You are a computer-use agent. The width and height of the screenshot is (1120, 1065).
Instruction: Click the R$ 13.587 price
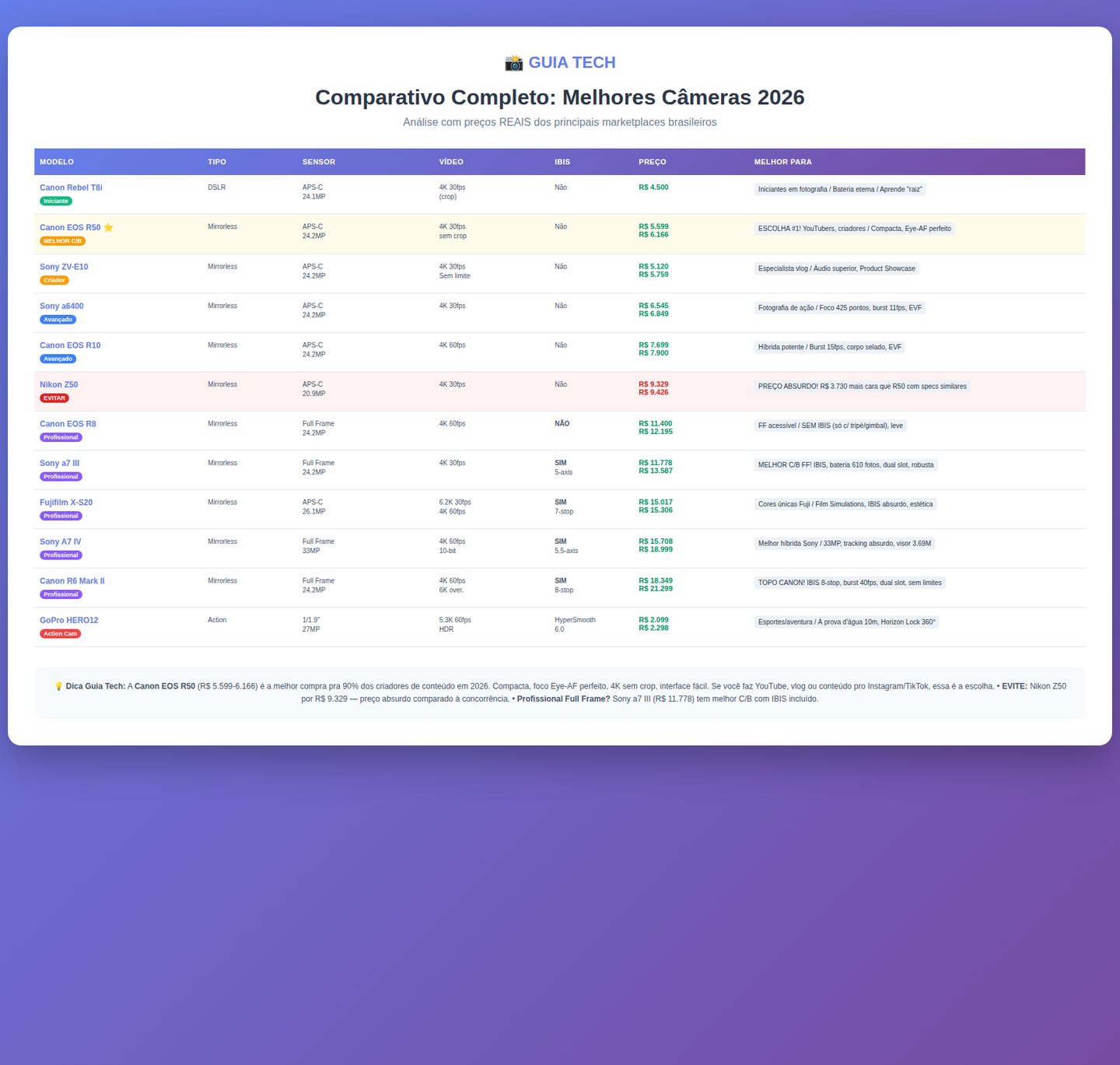click(x=656, y=471)
